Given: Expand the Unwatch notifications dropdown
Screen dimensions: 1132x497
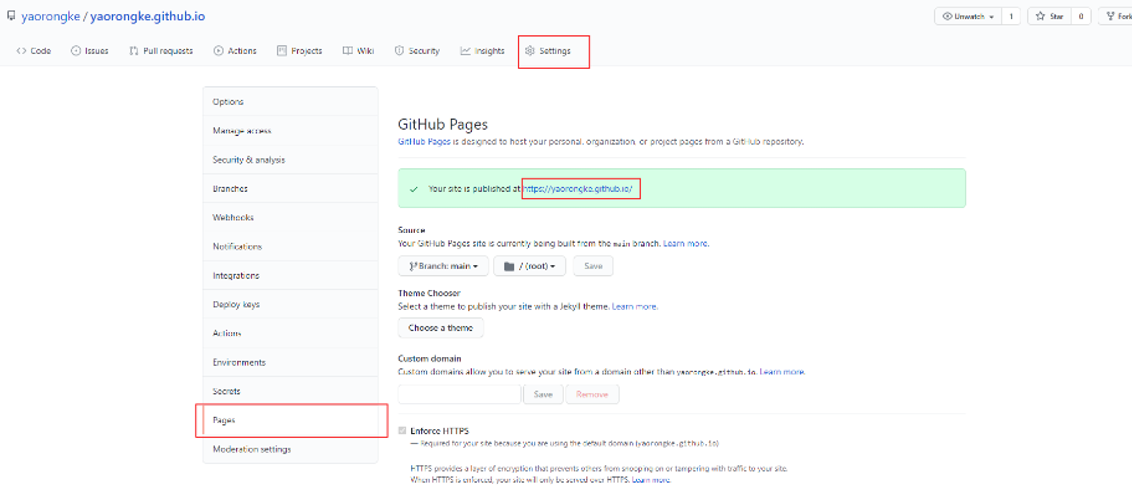Looking at the screenshot, I should [x=967, y=17].
